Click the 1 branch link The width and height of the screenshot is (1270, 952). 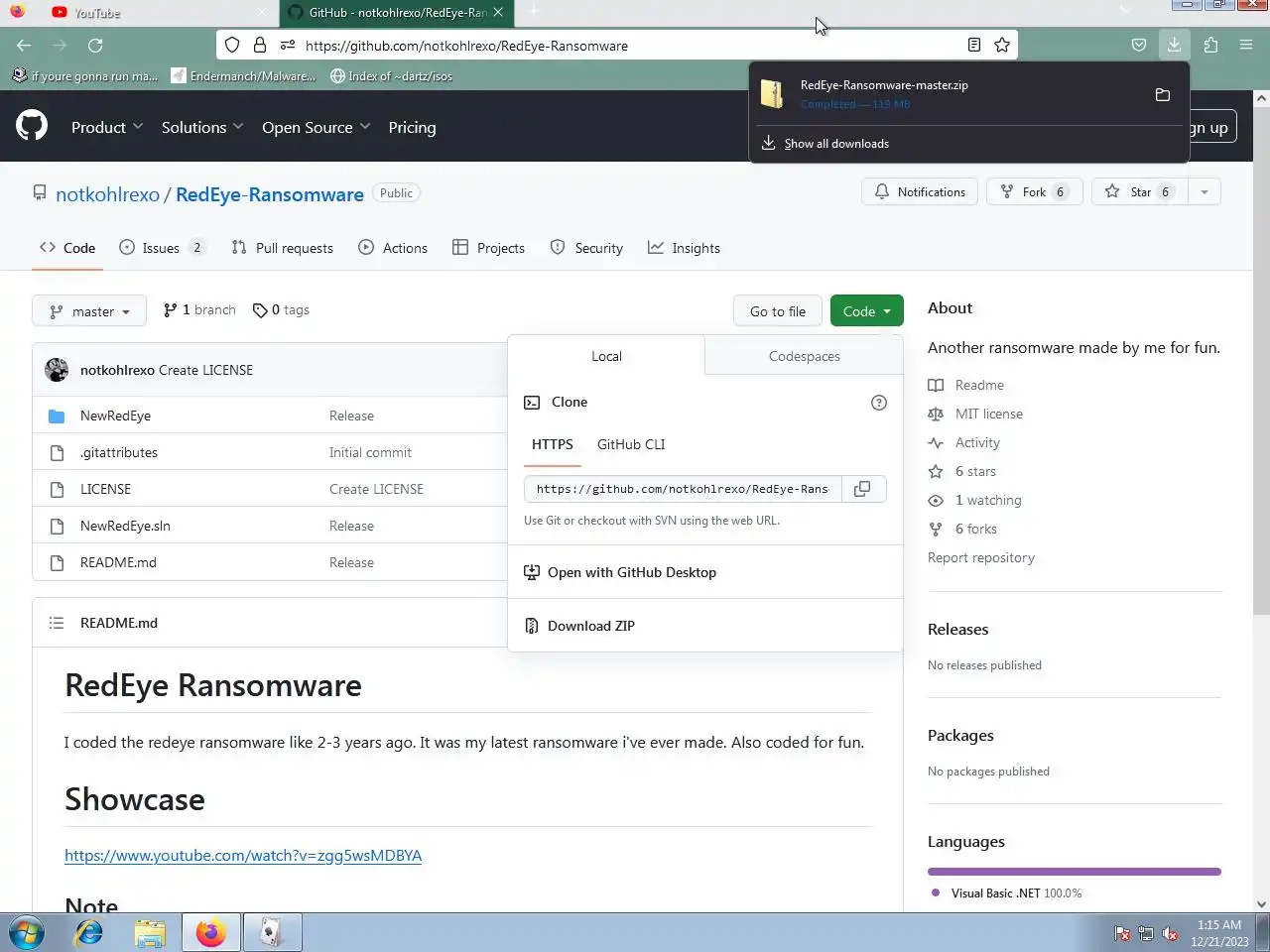(x=200, y=309)
